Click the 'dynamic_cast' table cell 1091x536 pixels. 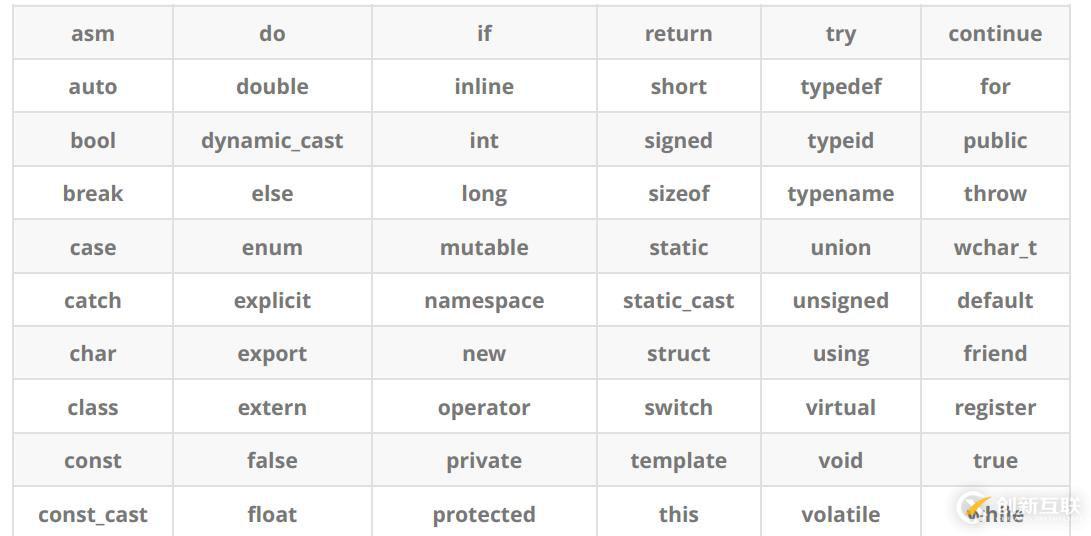tap(272, 141)
